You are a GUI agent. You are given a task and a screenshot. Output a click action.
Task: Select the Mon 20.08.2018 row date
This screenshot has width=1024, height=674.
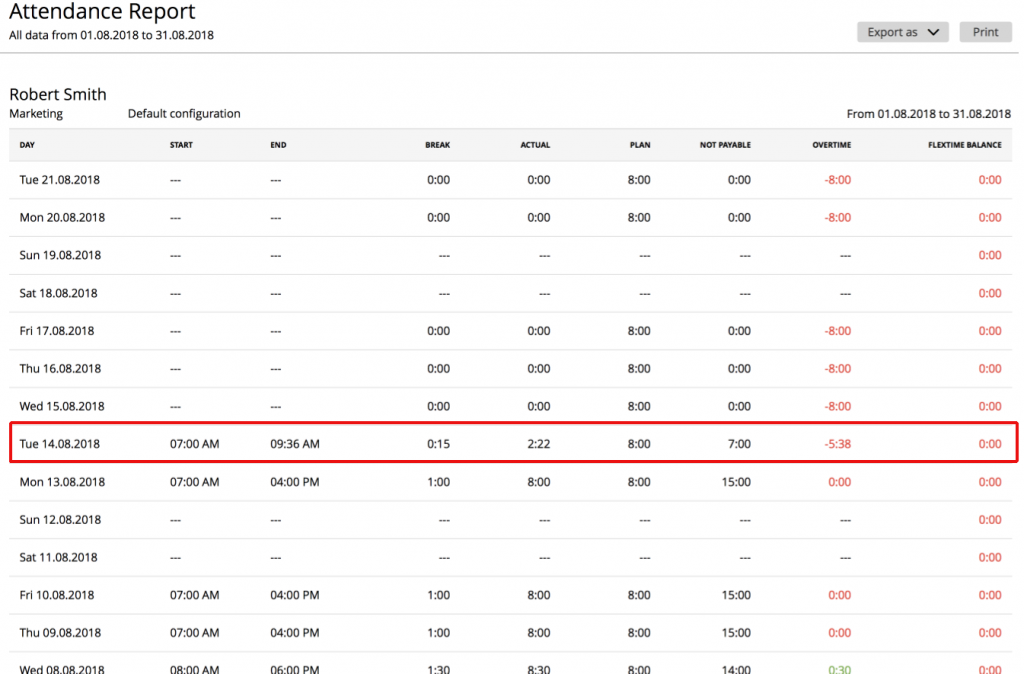tap(62, 217)
